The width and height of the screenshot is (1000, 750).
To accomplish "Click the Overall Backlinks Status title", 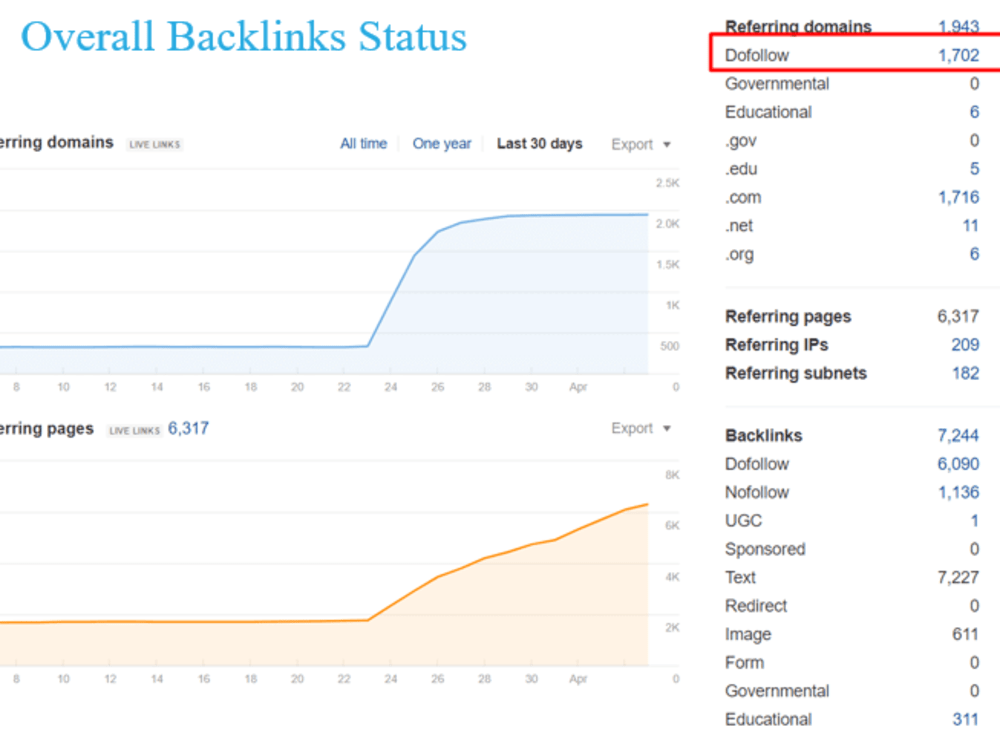I will (244, 36).
